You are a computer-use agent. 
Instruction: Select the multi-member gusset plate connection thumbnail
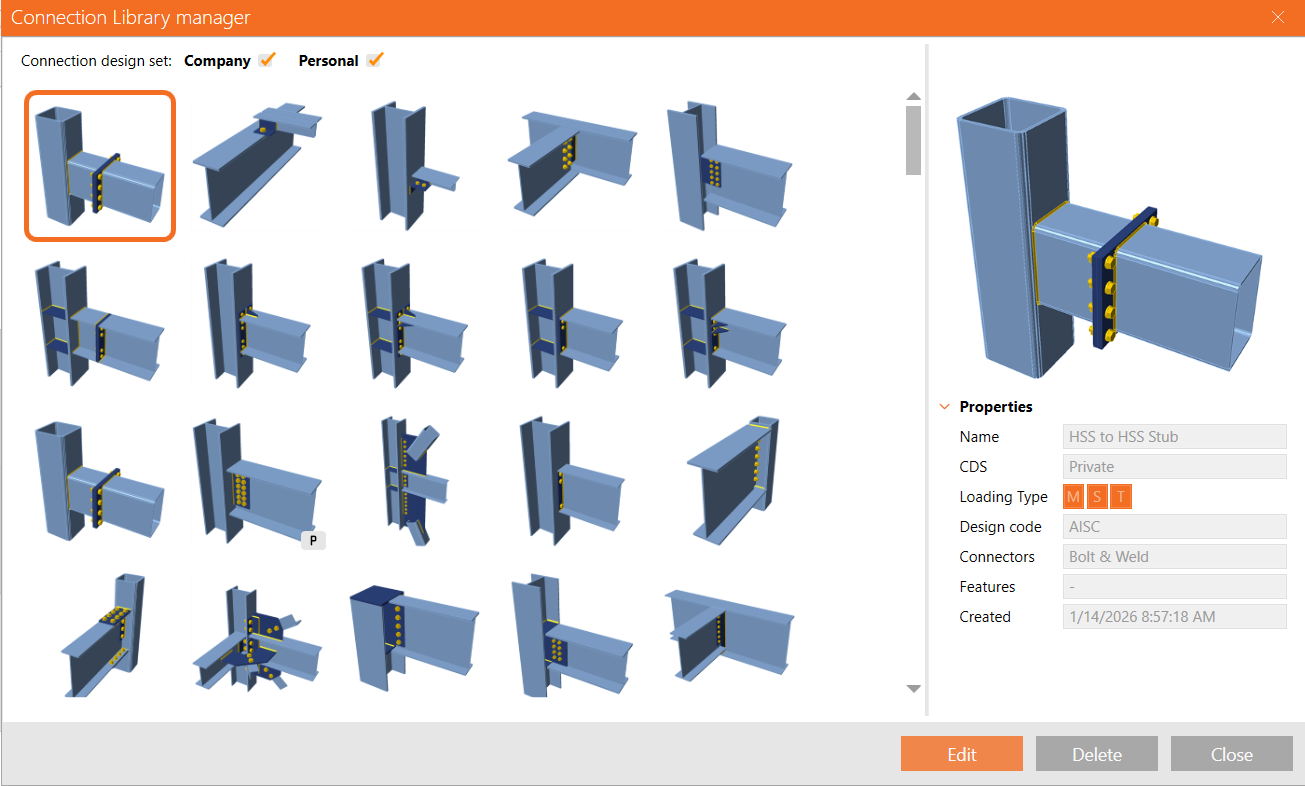point(259,637)
